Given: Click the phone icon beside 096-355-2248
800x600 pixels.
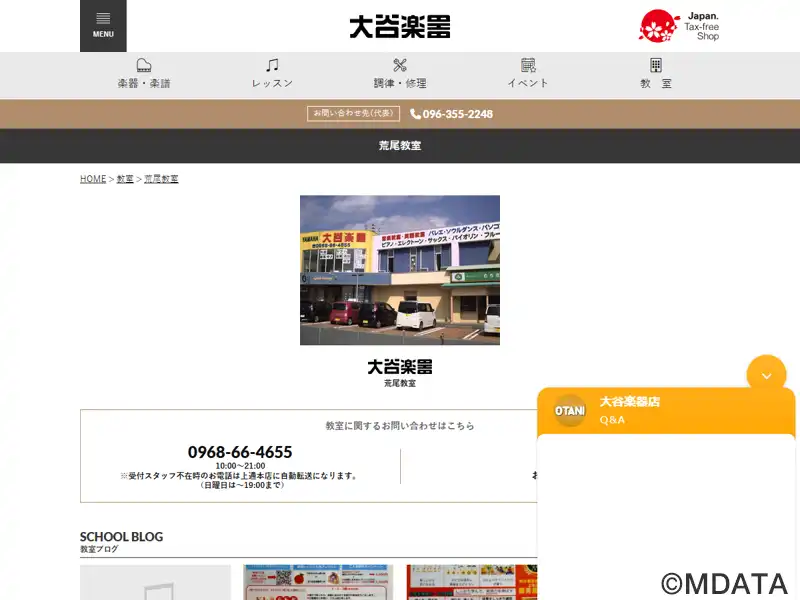Looking at the screenshot, I should [415, 114].
